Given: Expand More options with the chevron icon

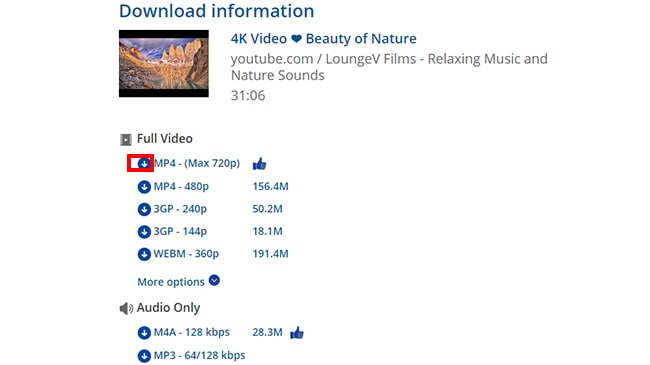Looking at the screenshot, I should 214,280.
